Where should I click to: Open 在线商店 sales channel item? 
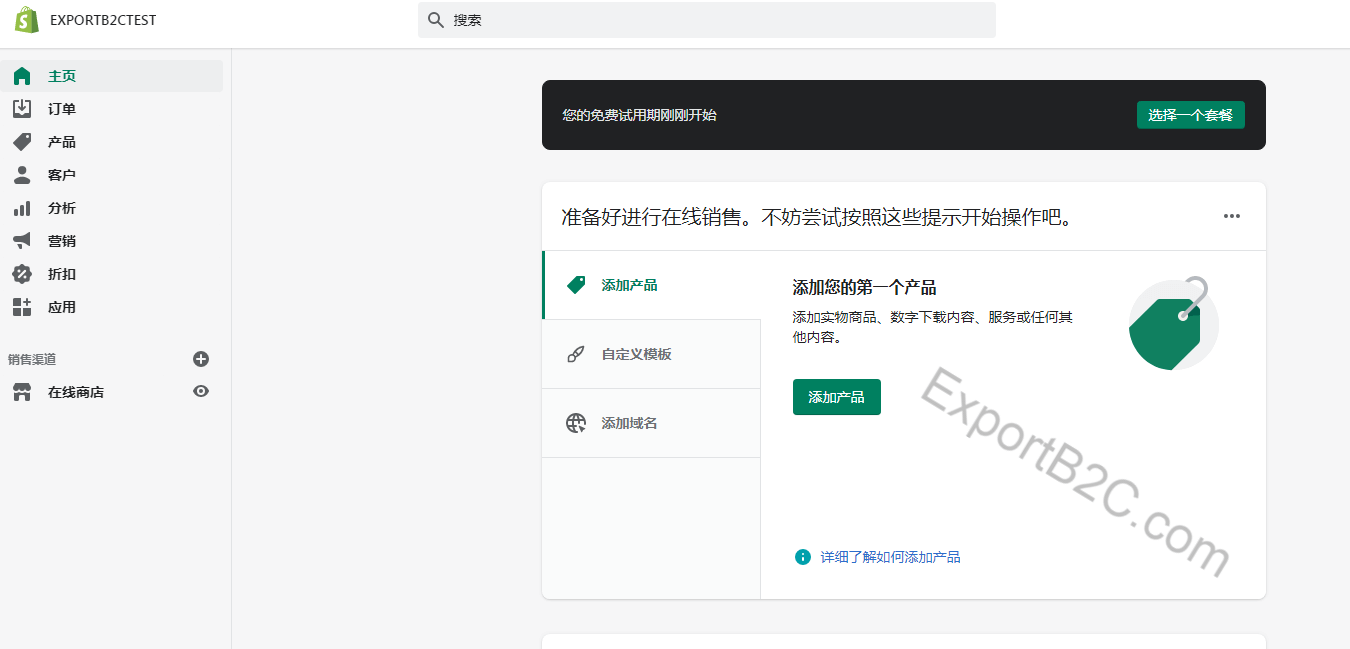[x=76, y=392]
